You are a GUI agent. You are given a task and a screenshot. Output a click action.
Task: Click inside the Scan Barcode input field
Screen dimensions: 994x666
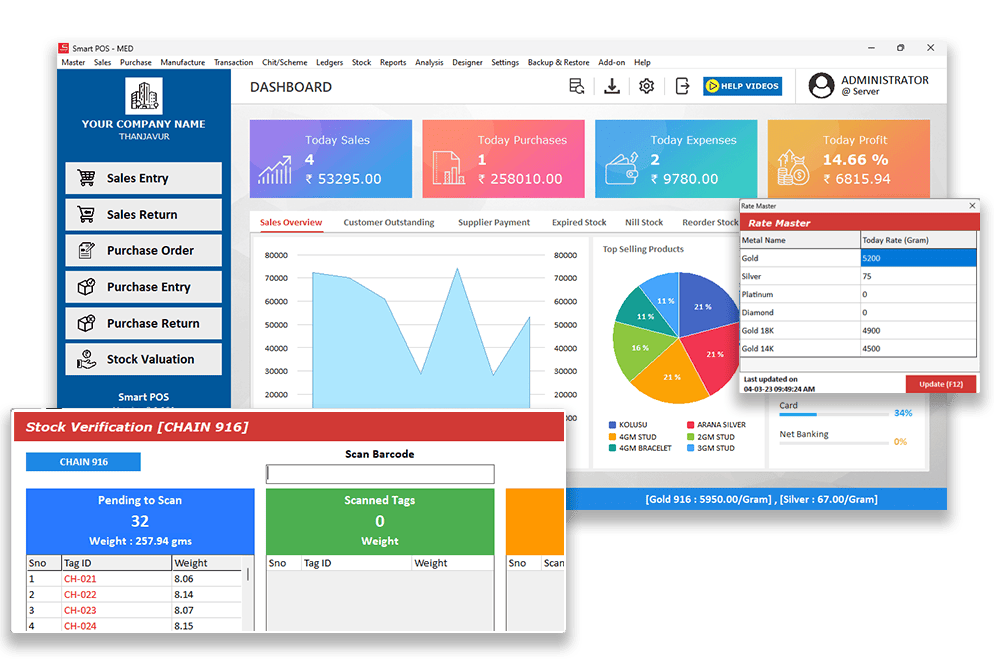(x=379, y=473)
